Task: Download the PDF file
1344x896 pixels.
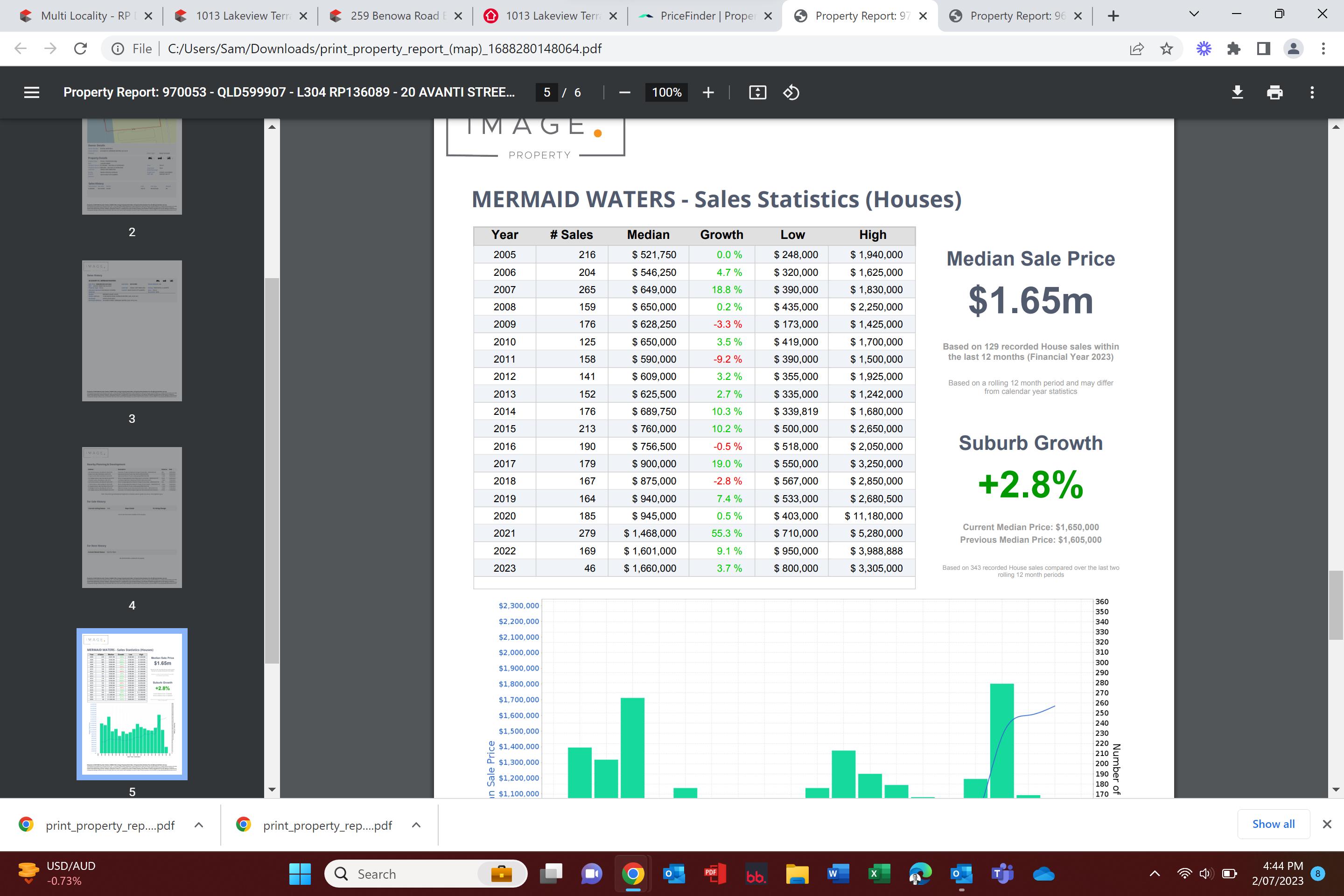Action: tap(1237, 92)
